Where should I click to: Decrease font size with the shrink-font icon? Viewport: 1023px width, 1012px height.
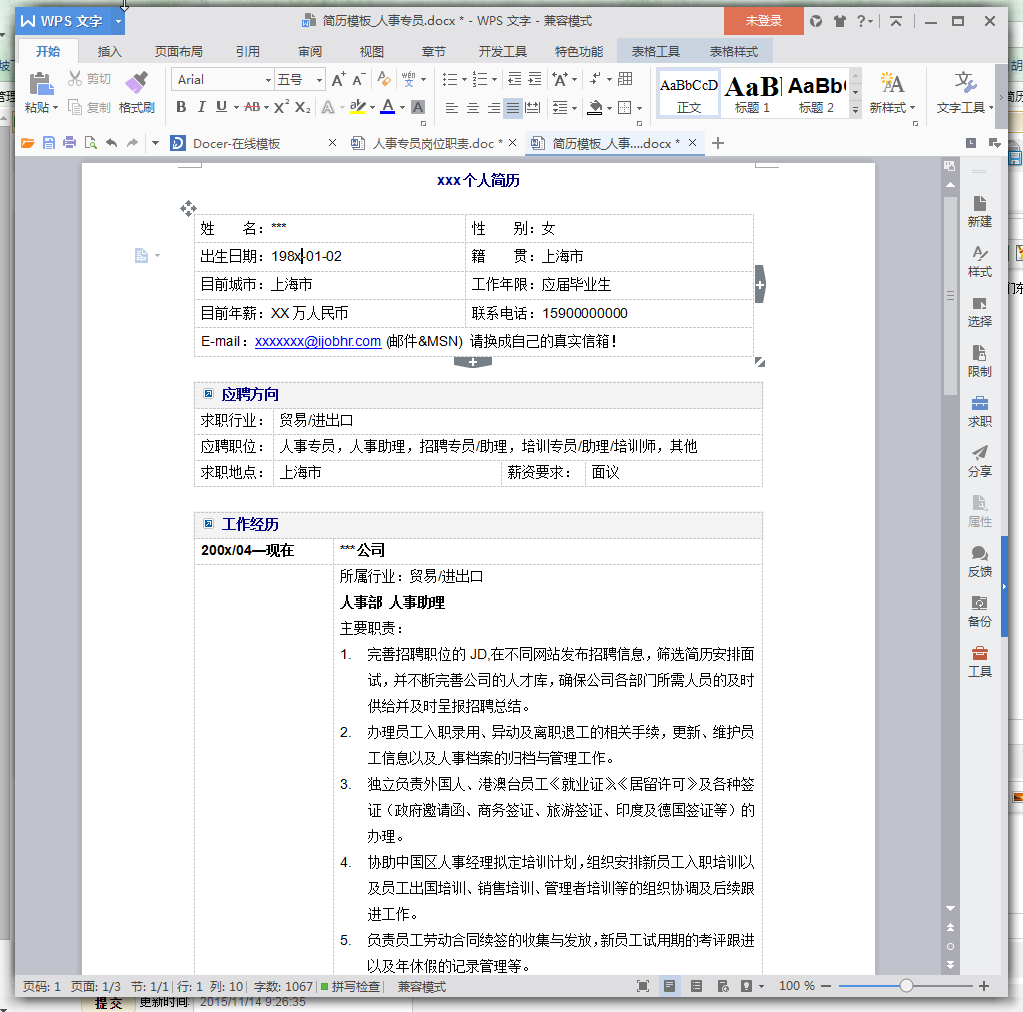point(358,80)
